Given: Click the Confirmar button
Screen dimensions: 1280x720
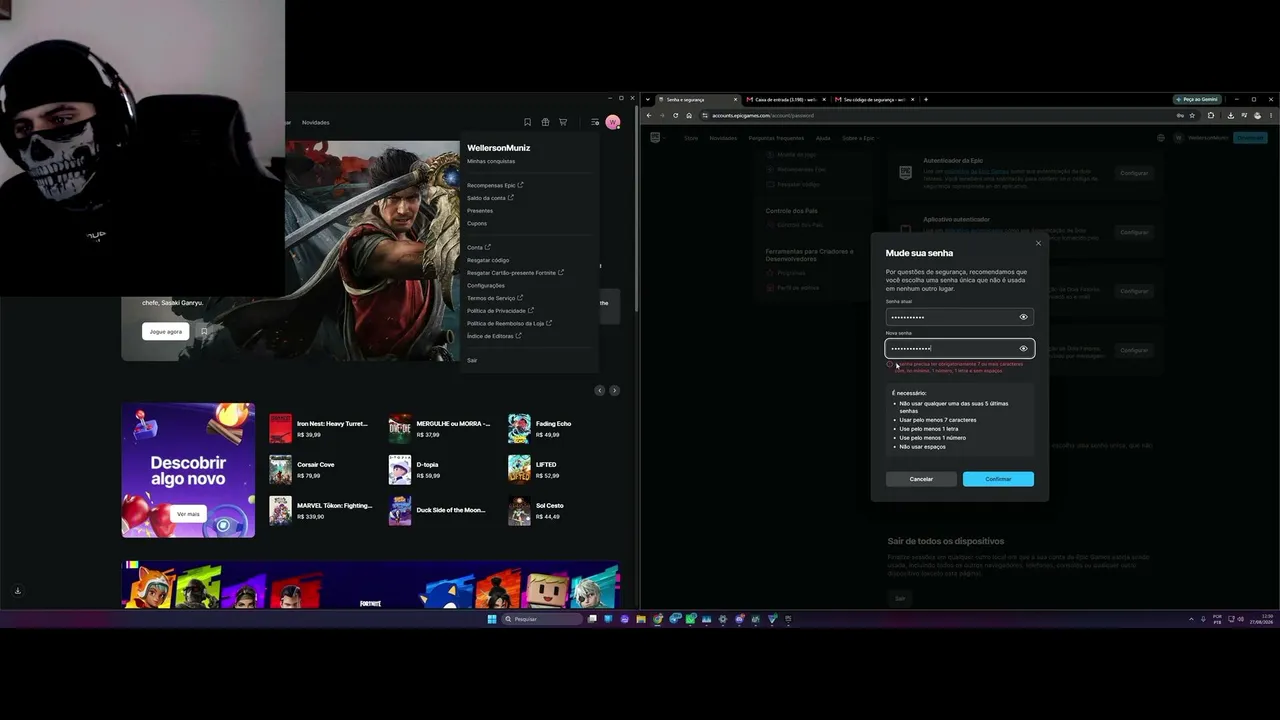Looking at the screenshot, I should [x=998, y=479].
